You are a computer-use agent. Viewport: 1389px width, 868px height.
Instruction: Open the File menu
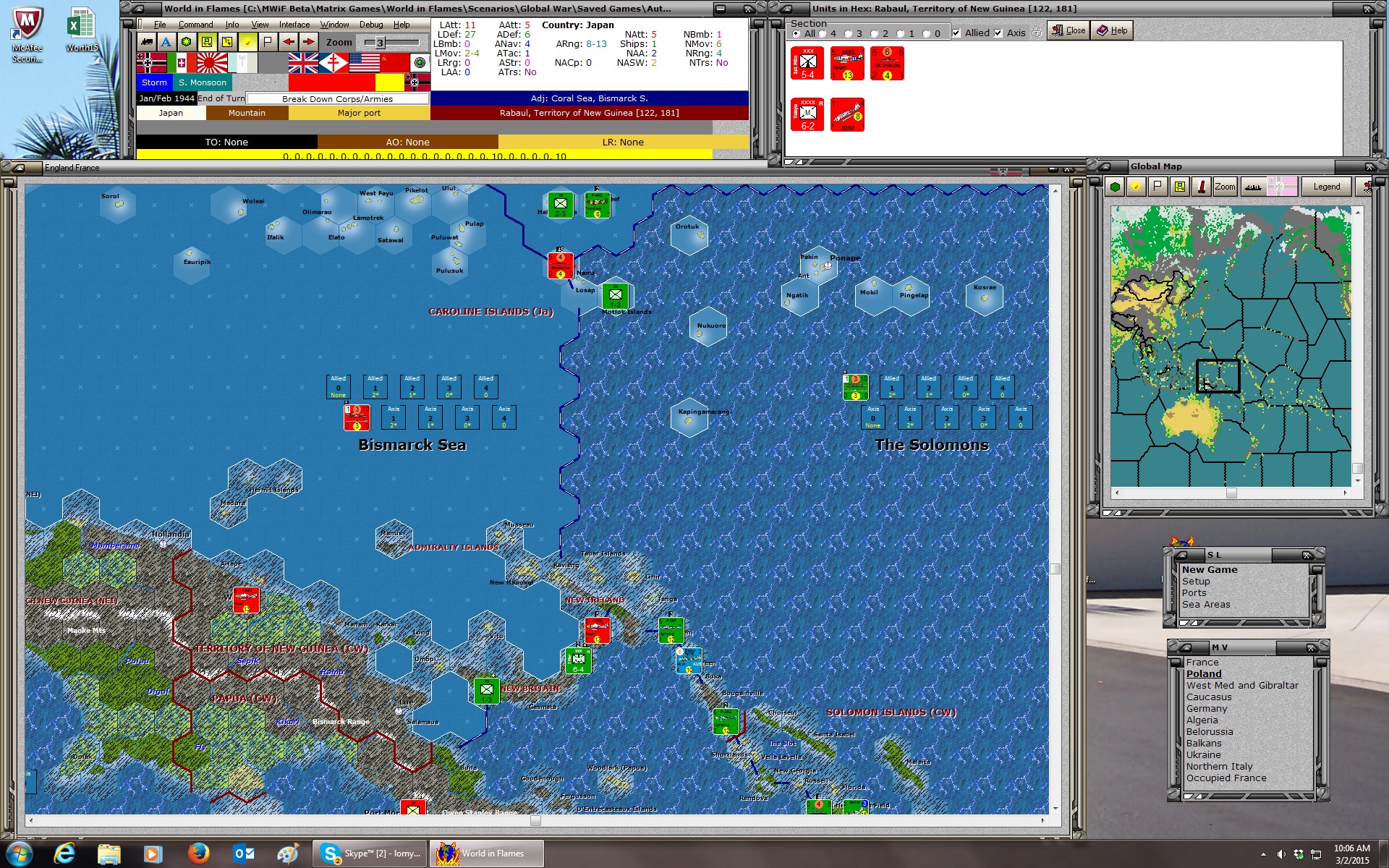point(160,25)
